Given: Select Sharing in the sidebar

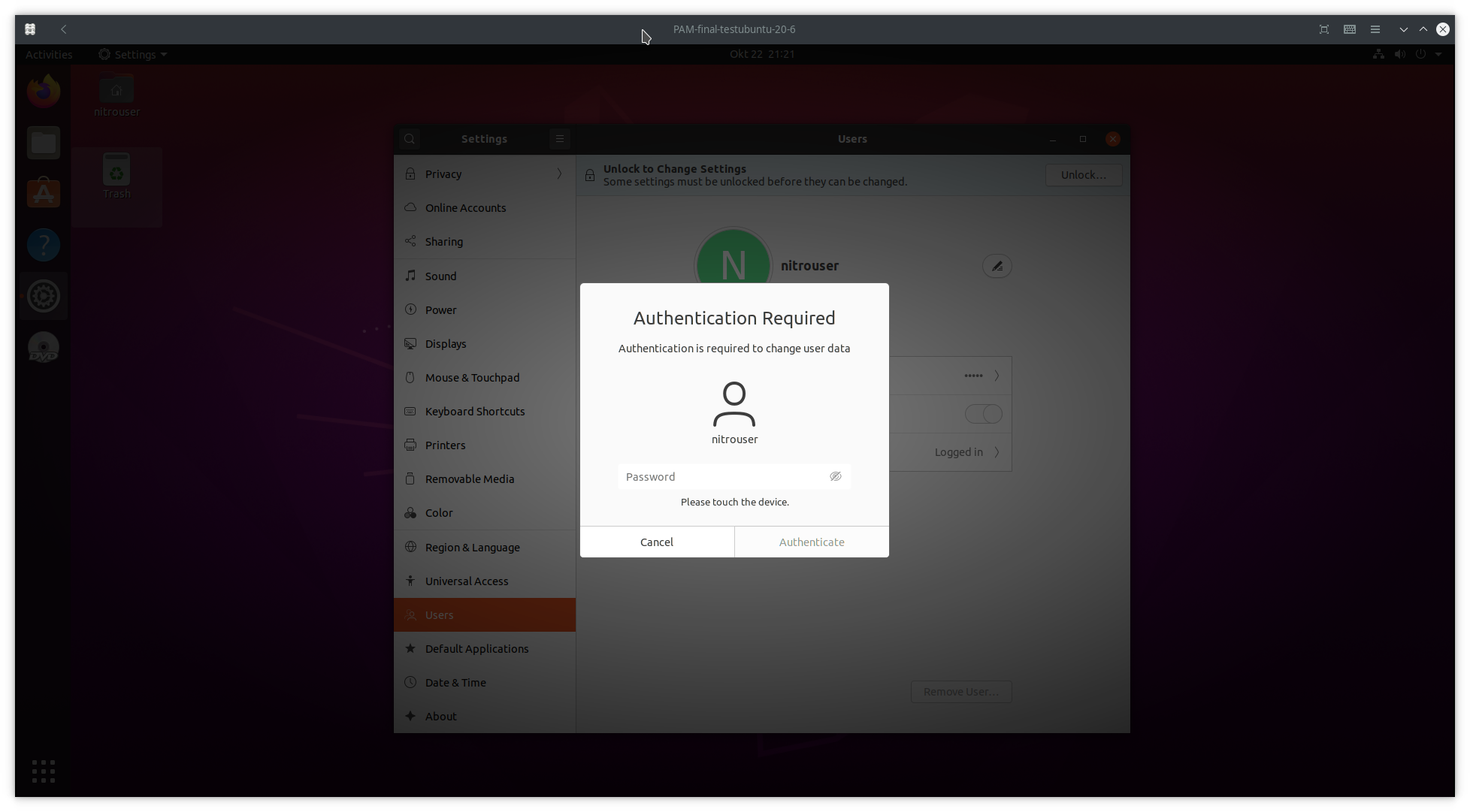Looking at the screenshot, I should [x=485, y=242].
